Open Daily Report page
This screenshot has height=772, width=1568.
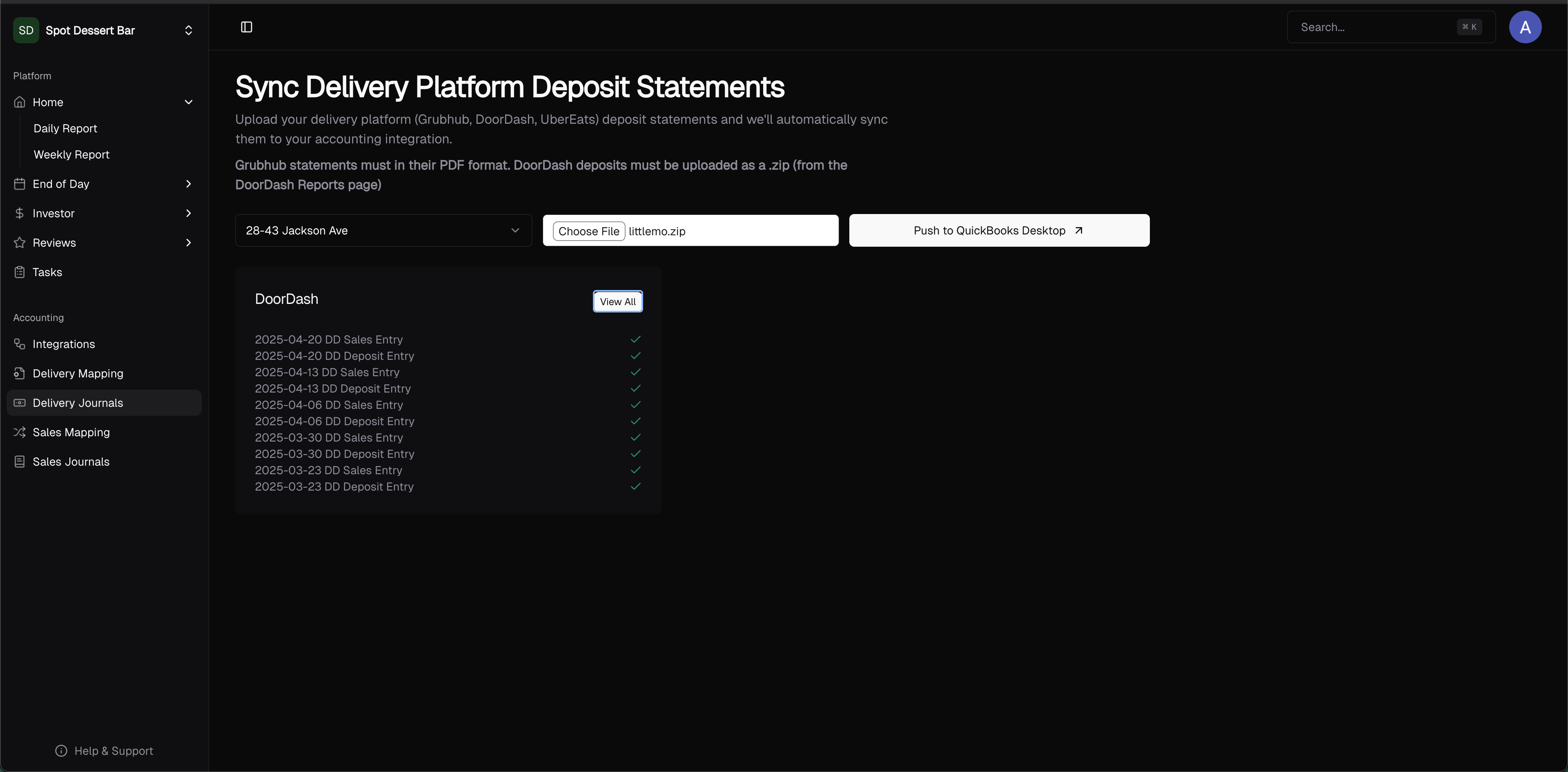pos(65,129)
